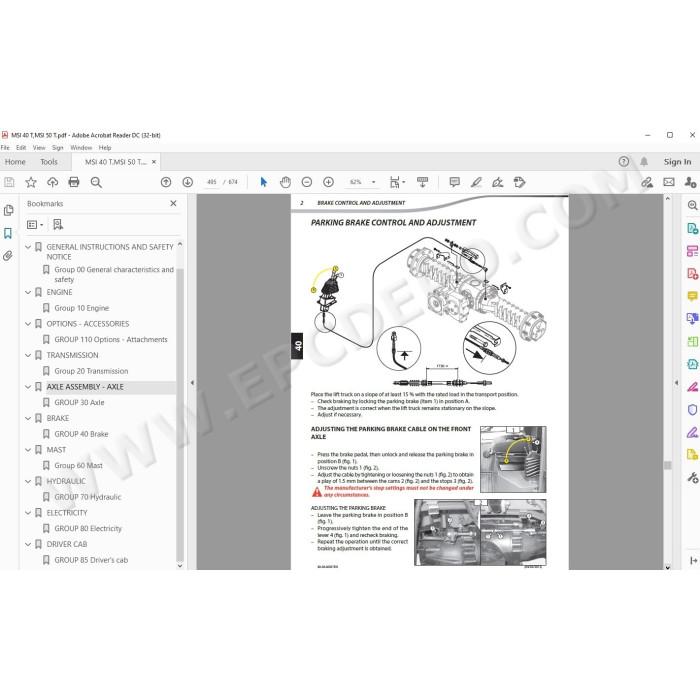This screenshot has width=700, height=700.
Task: Close the MSI 40 T document tab
Action: click(x=154, y=162)
